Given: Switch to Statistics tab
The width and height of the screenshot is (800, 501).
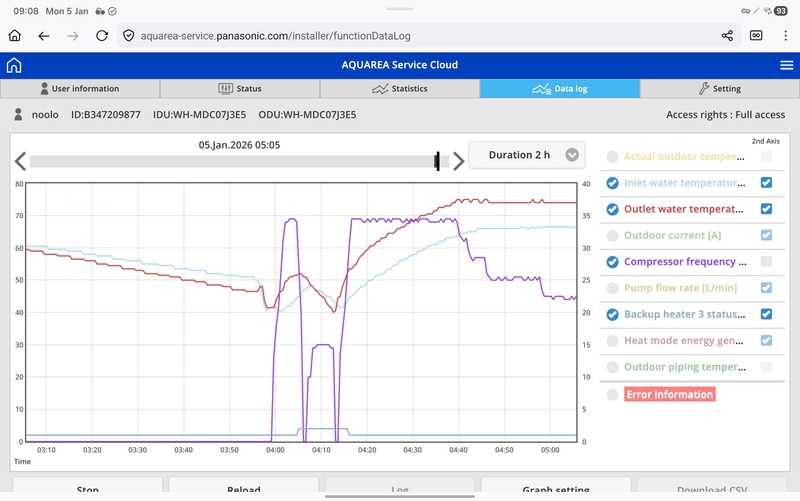Looking at the screenshot, I should (400, 88).
